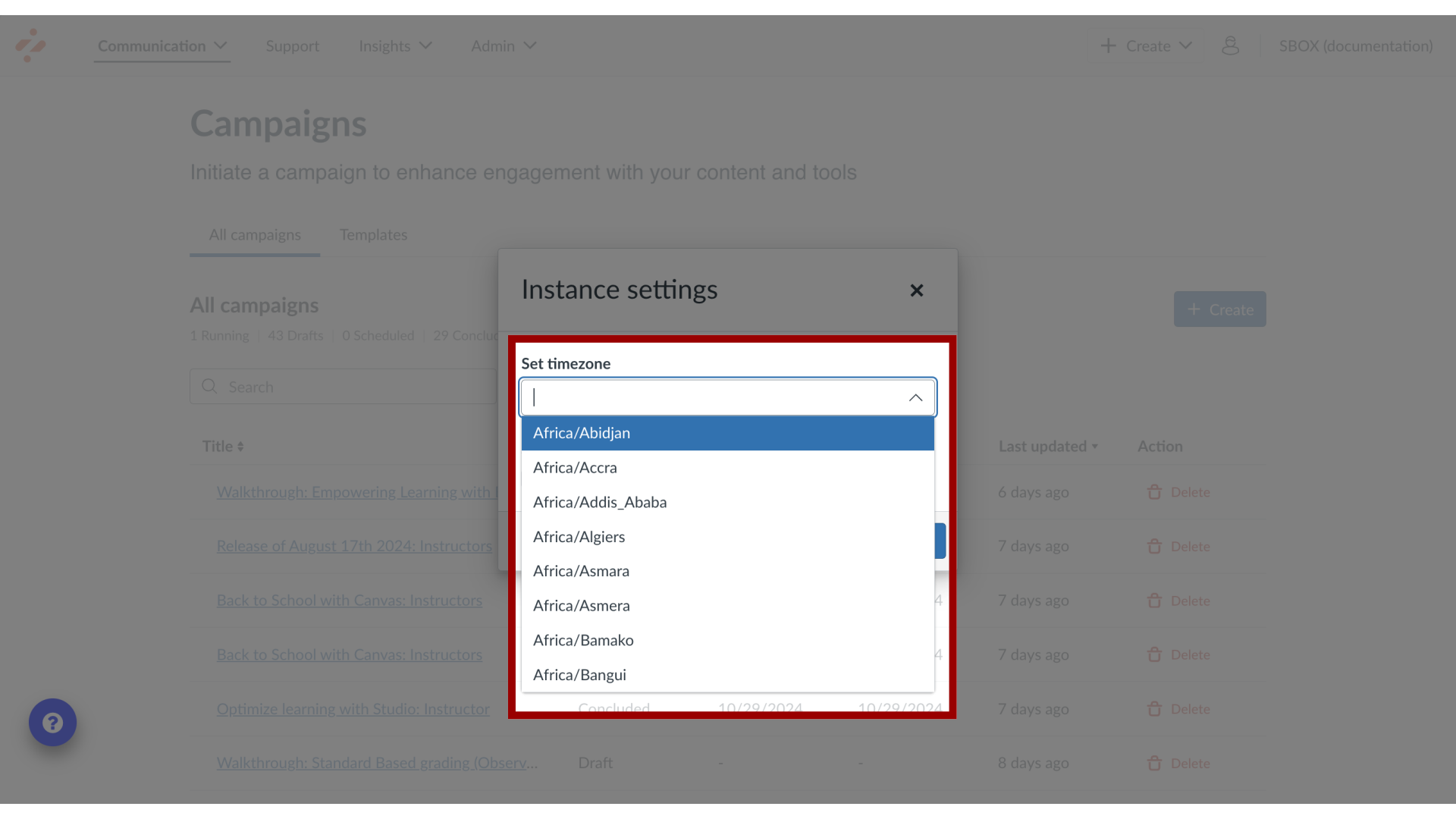Click the Admin navigation icon
This screenshot has width=1456, height=819.
tap(504, 45)
